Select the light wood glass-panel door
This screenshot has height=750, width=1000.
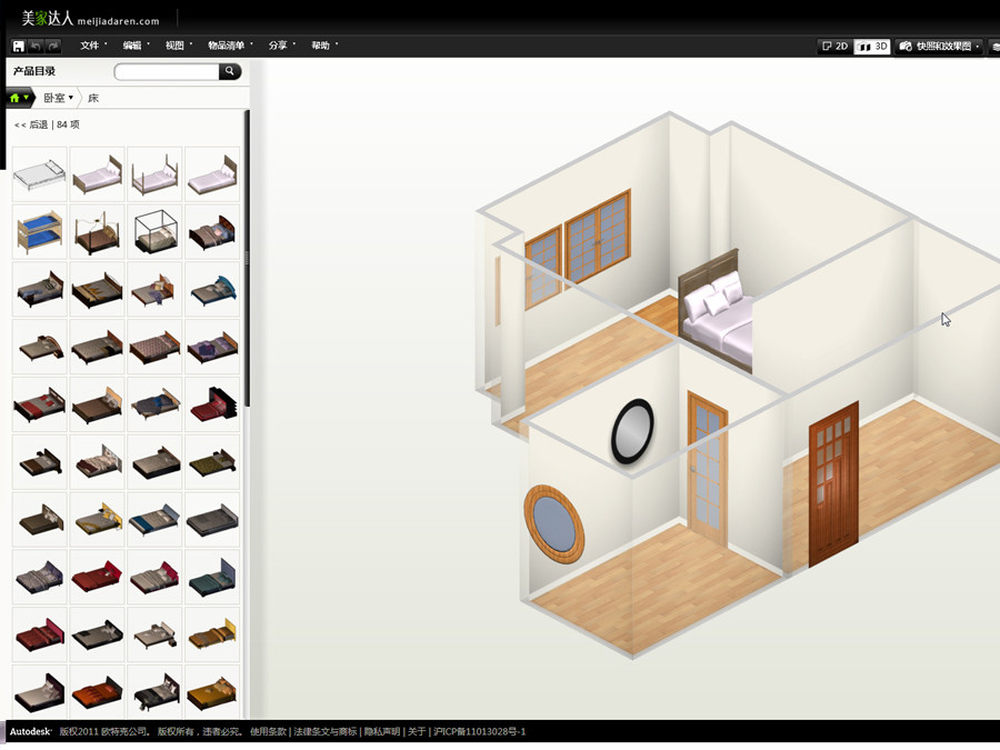[707, 468]
